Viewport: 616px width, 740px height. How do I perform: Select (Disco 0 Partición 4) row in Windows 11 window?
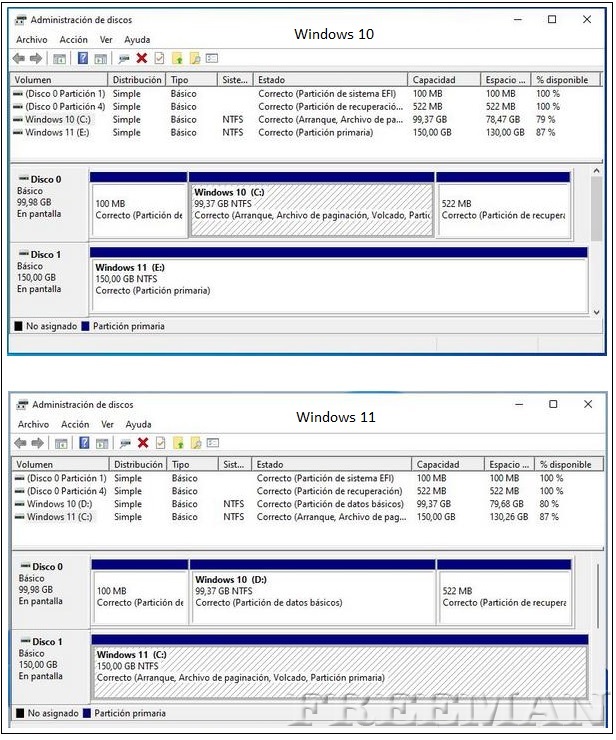308,491
